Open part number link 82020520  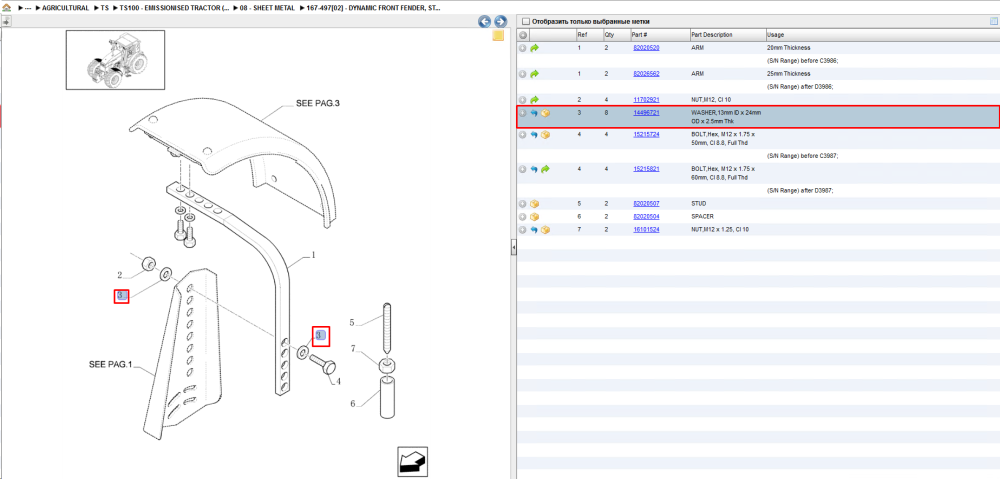click(646, 48)
